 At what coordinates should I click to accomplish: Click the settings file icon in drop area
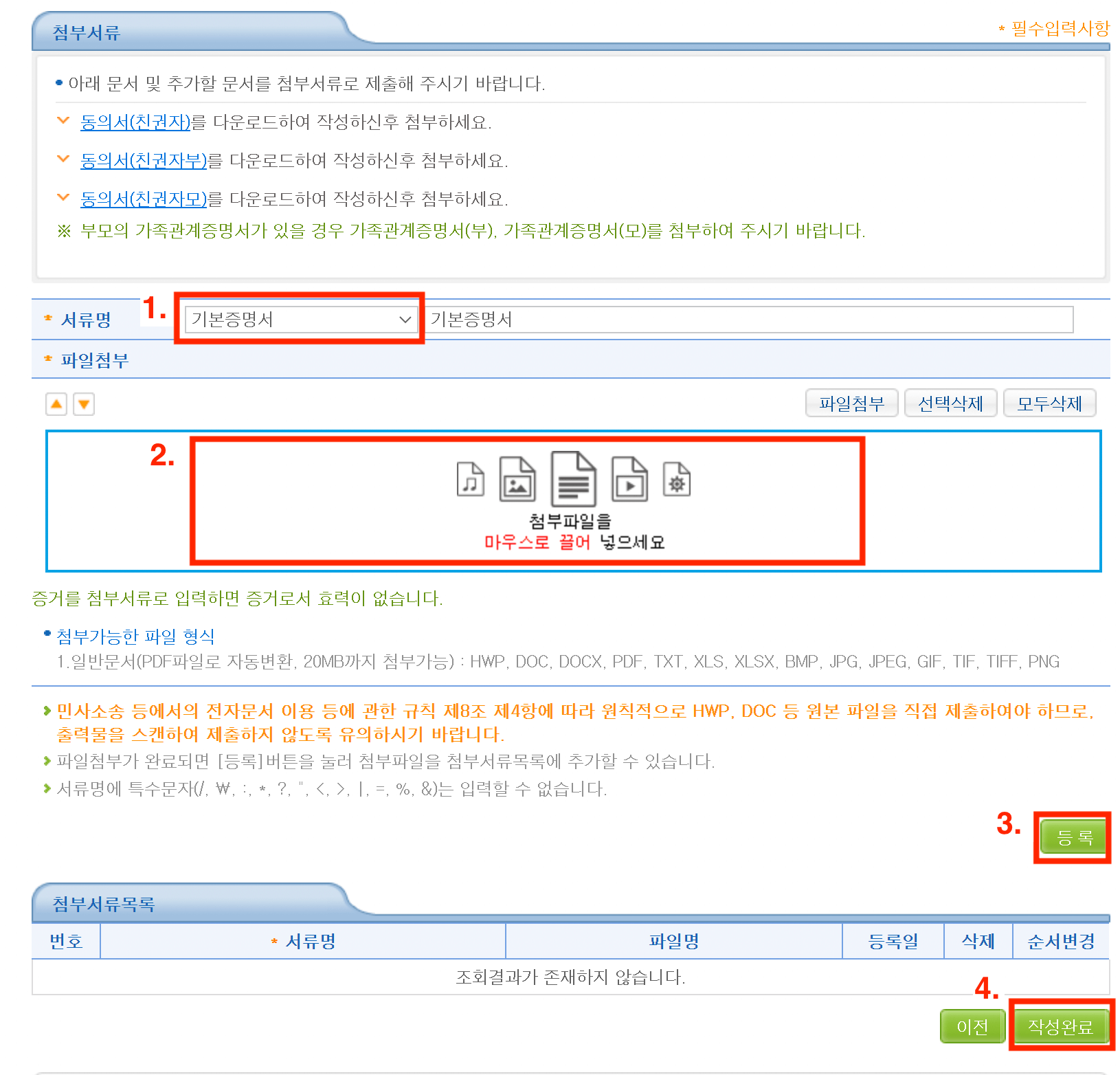tap(677, 479)
